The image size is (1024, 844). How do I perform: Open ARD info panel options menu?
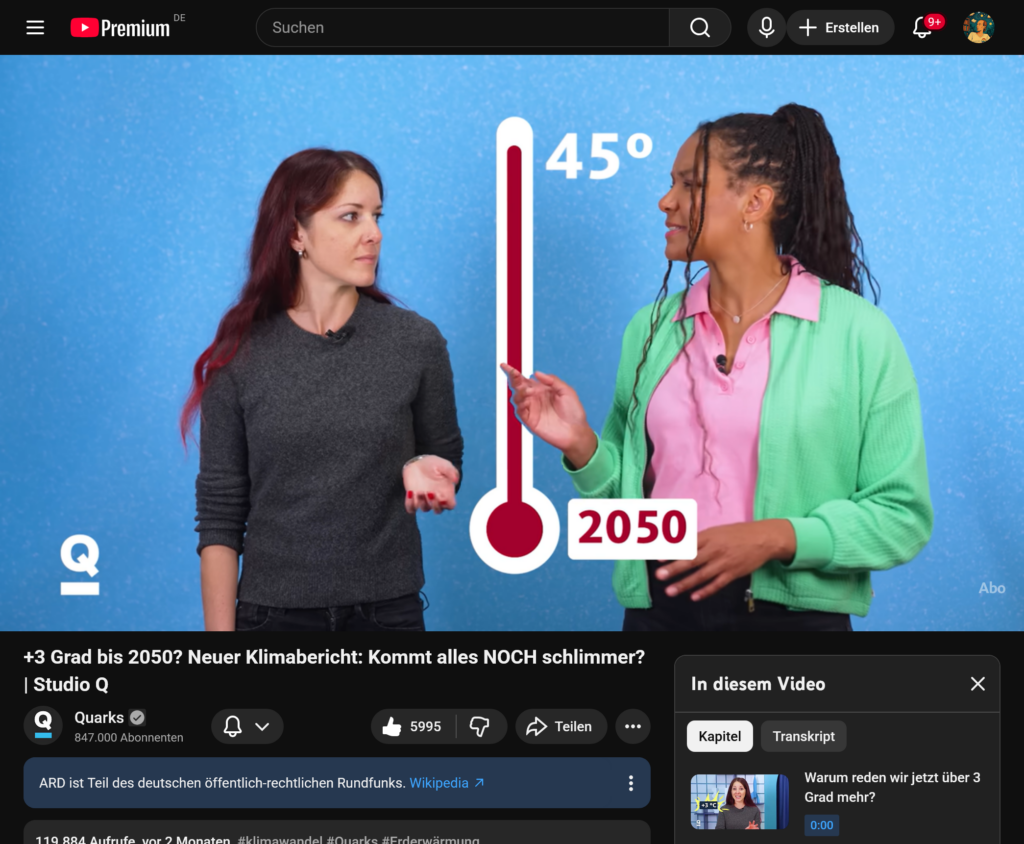630,783
